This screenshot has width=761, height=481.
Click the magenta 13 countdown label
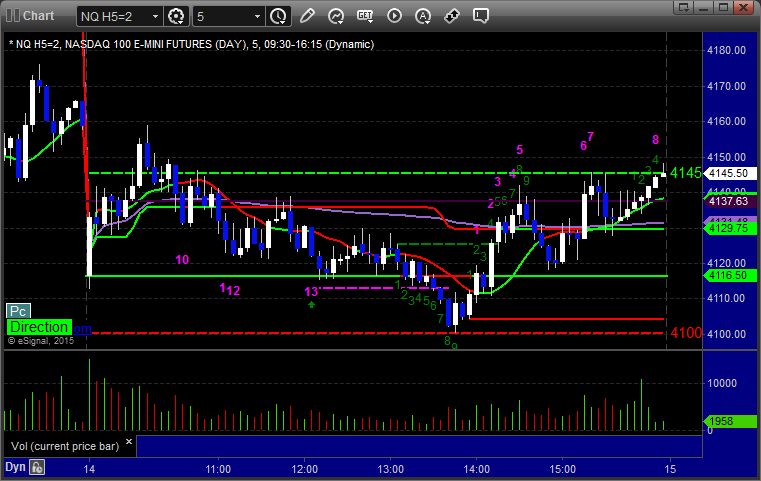(311, 292)
